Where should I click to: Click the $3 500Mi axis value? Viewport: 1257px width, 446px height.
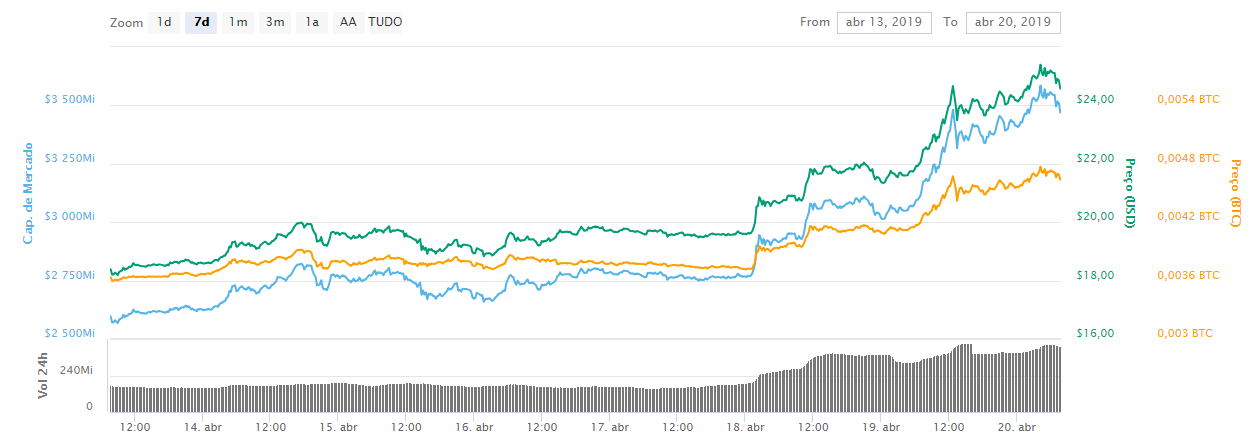[x=69, y=100]
